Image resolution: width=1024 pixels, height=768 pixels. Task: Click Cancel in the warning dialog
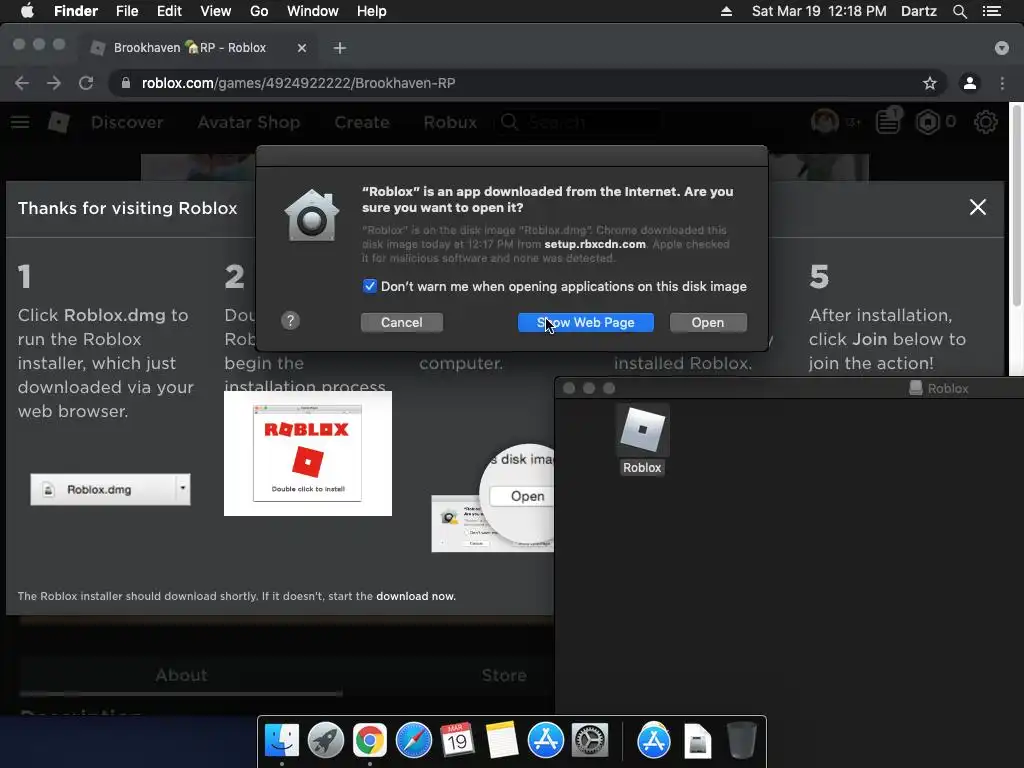[x=402, y=322]
